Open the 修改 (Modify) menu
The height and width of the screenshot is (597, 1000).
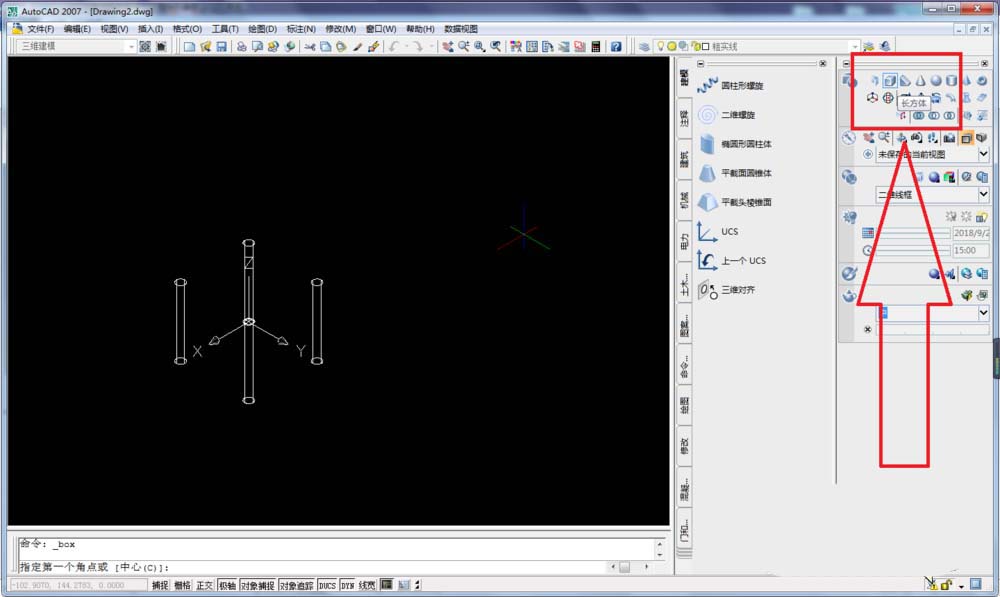(338, 28)
